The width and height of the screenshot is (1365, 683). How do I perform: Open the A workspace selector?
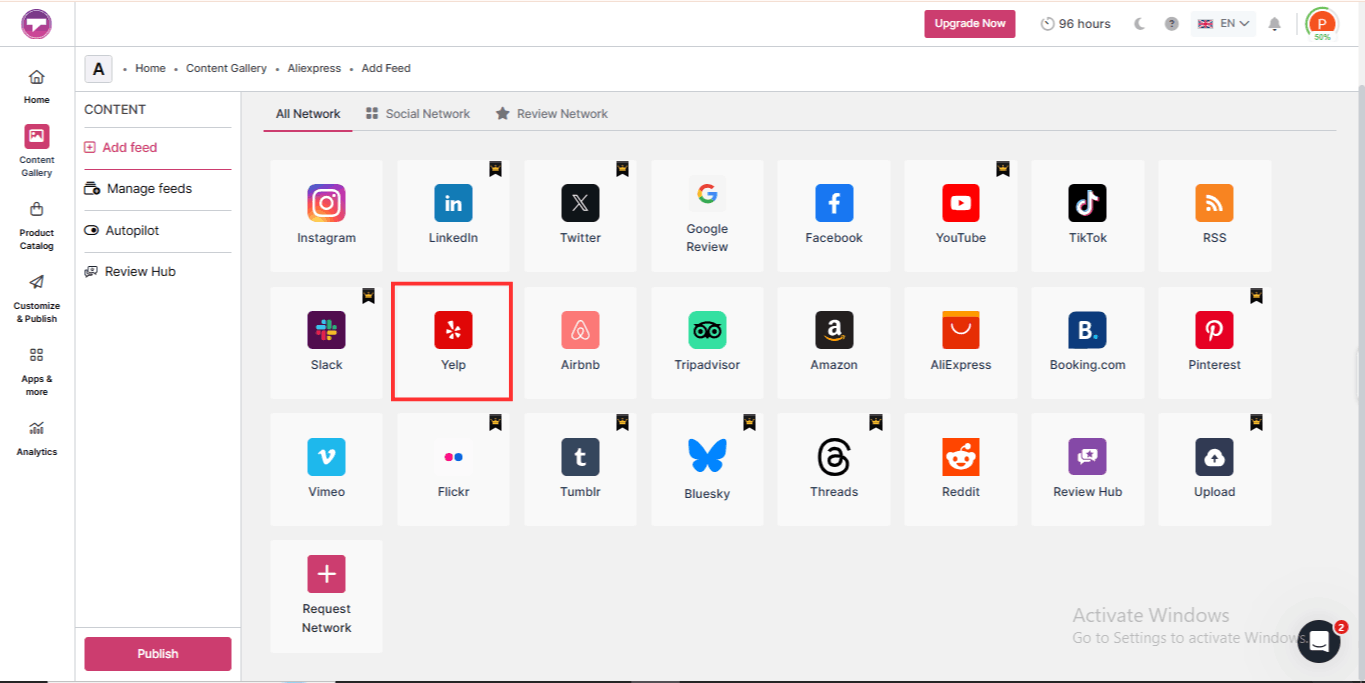[98, 69]
